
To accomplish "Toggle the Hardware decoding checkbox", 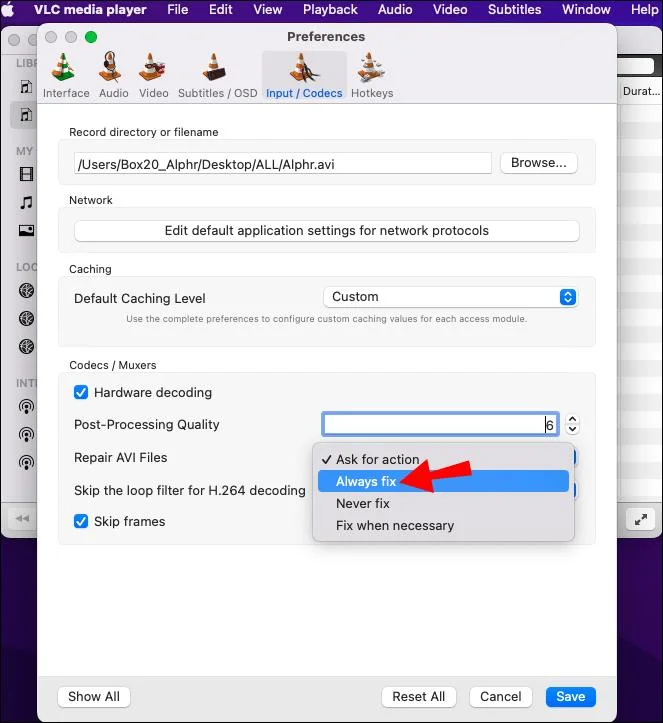I will point(81,392).
